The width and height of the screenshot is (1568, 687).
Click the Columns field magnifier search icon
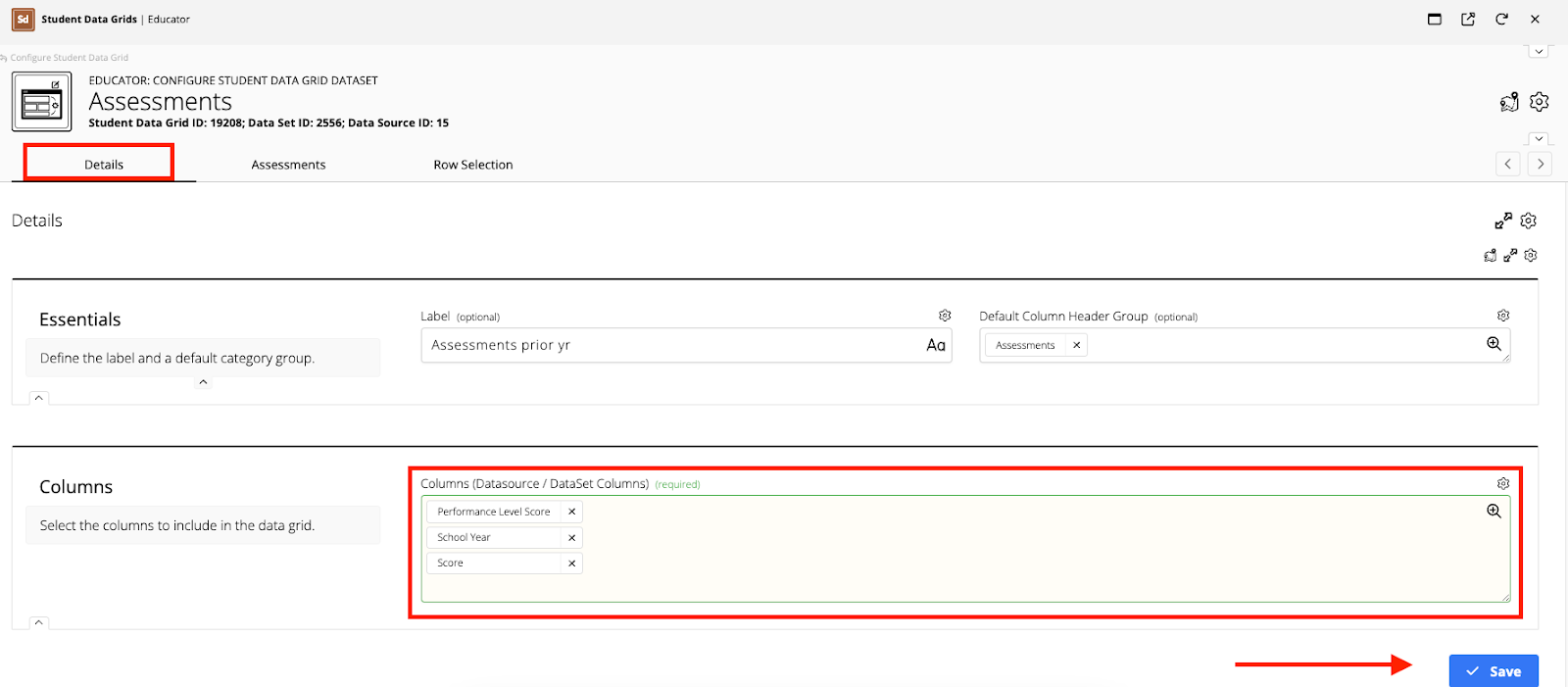tap(1494, 511)
